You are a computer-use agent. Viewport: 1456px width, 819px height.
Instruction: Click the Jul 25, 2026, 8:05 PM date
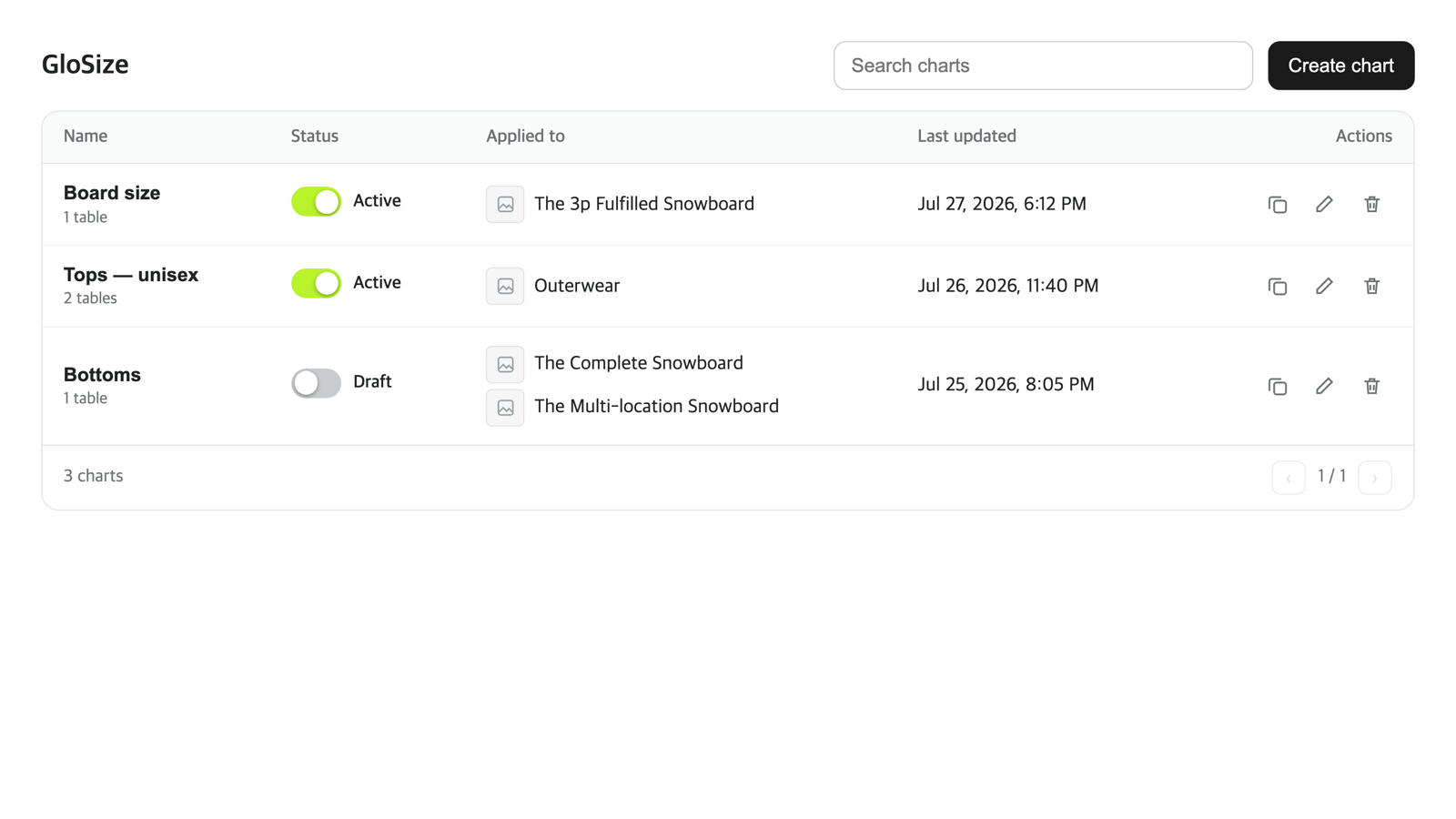point(1006,385)
